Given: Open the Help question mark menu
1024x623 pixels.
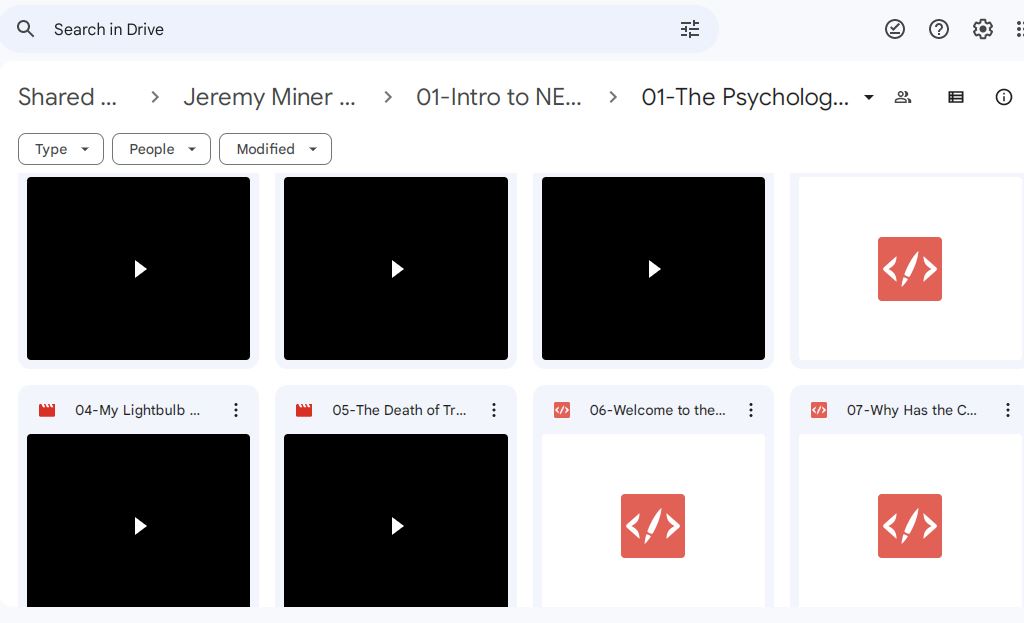Looking at the screenshot, I should pyautogui.click(x=939, y=29).
